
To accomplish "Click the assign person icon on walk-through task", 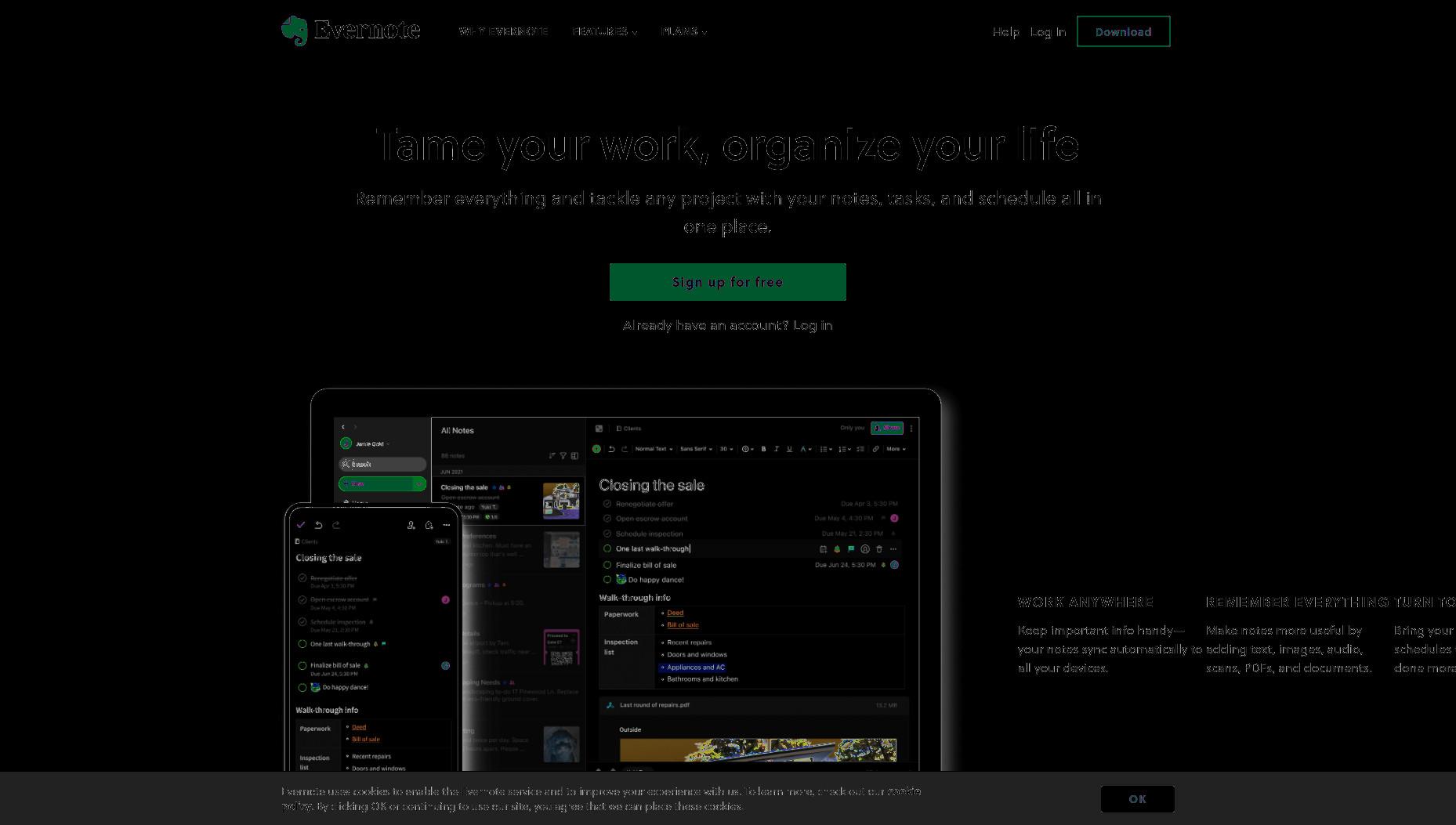I will 865,549.
